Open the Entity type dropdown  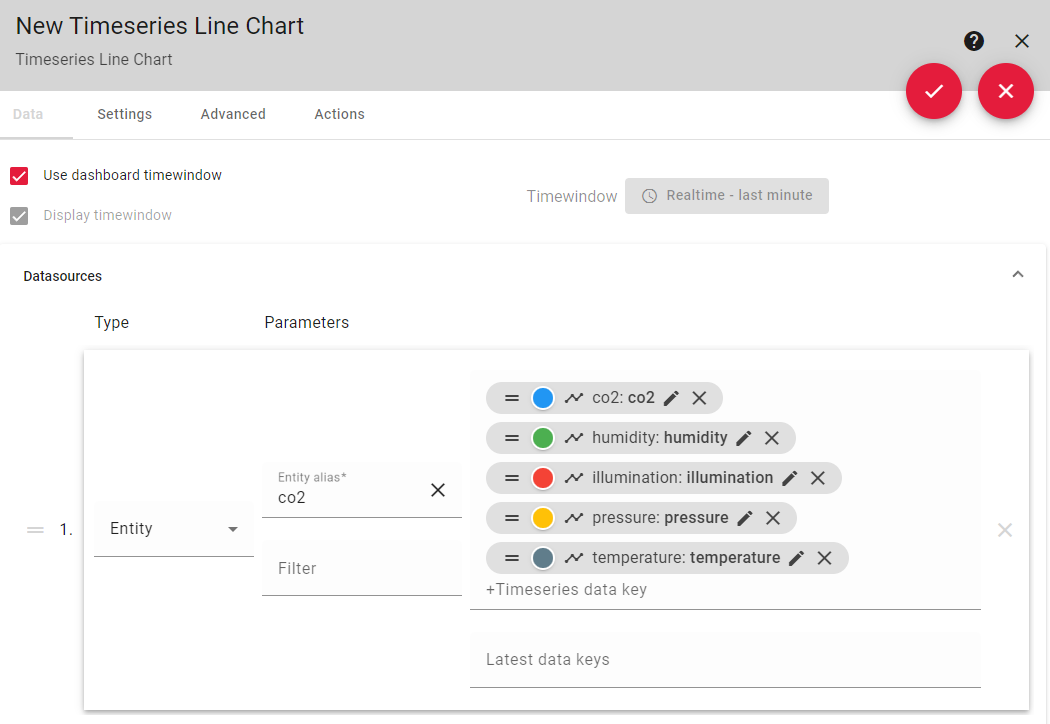[x=173, y=529]
